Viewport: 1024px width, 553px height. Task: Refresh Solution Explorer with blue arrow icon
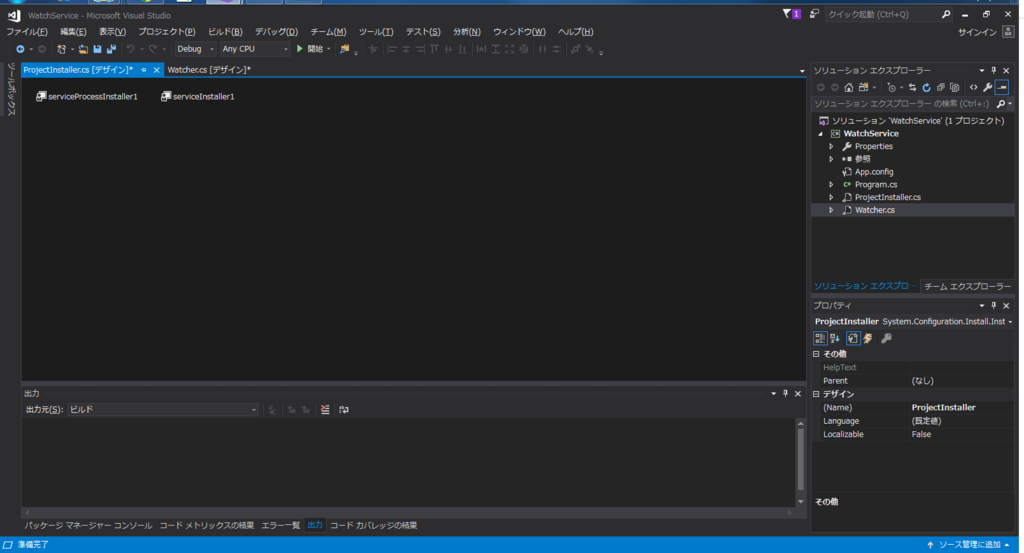pyautogui.click(x=926, y=87)
